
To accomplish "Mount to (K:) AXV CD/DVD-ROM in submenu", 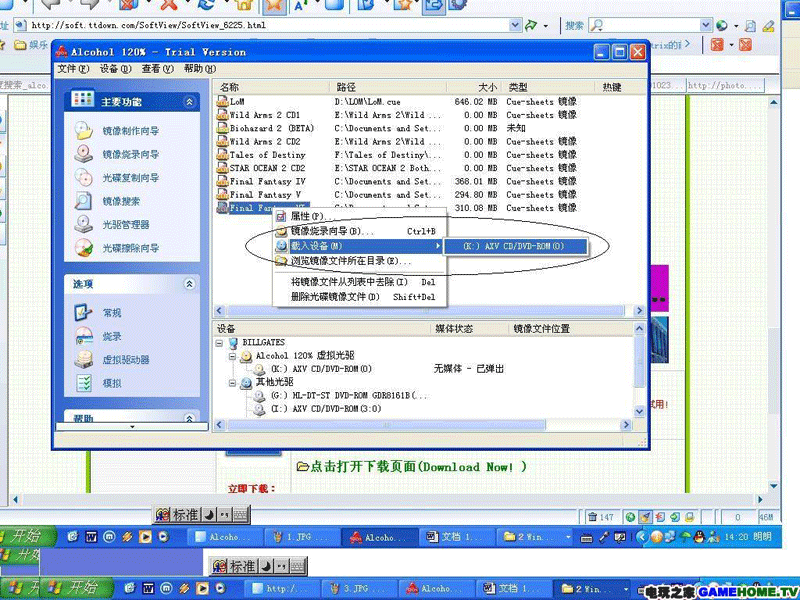I will (516, 246).
